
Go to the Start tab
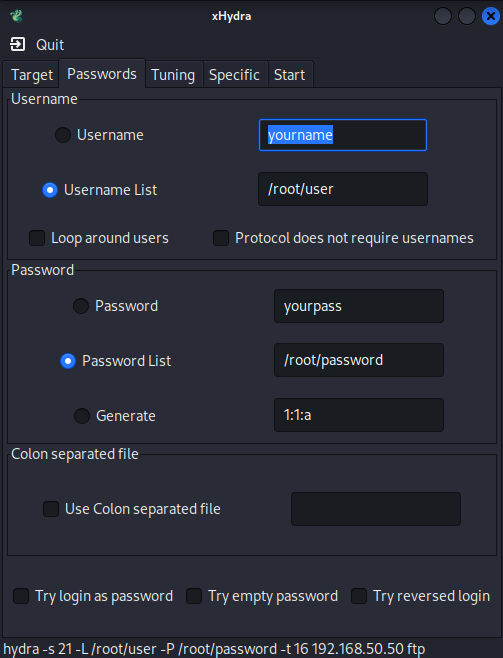[x=289, y=75]
